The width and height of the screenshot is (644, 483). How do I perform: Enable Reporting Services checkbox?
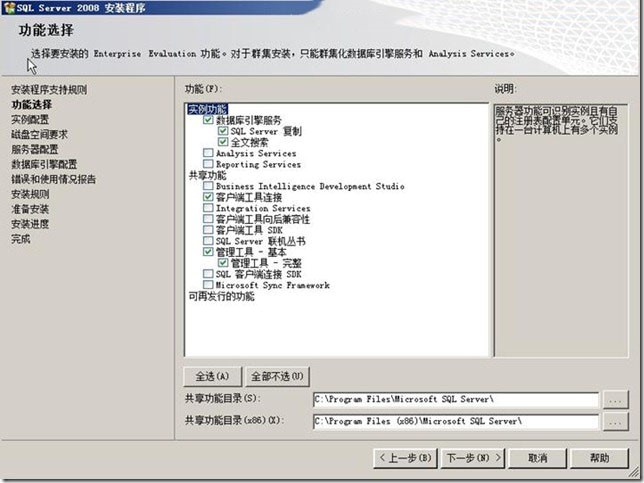point(208,164)
